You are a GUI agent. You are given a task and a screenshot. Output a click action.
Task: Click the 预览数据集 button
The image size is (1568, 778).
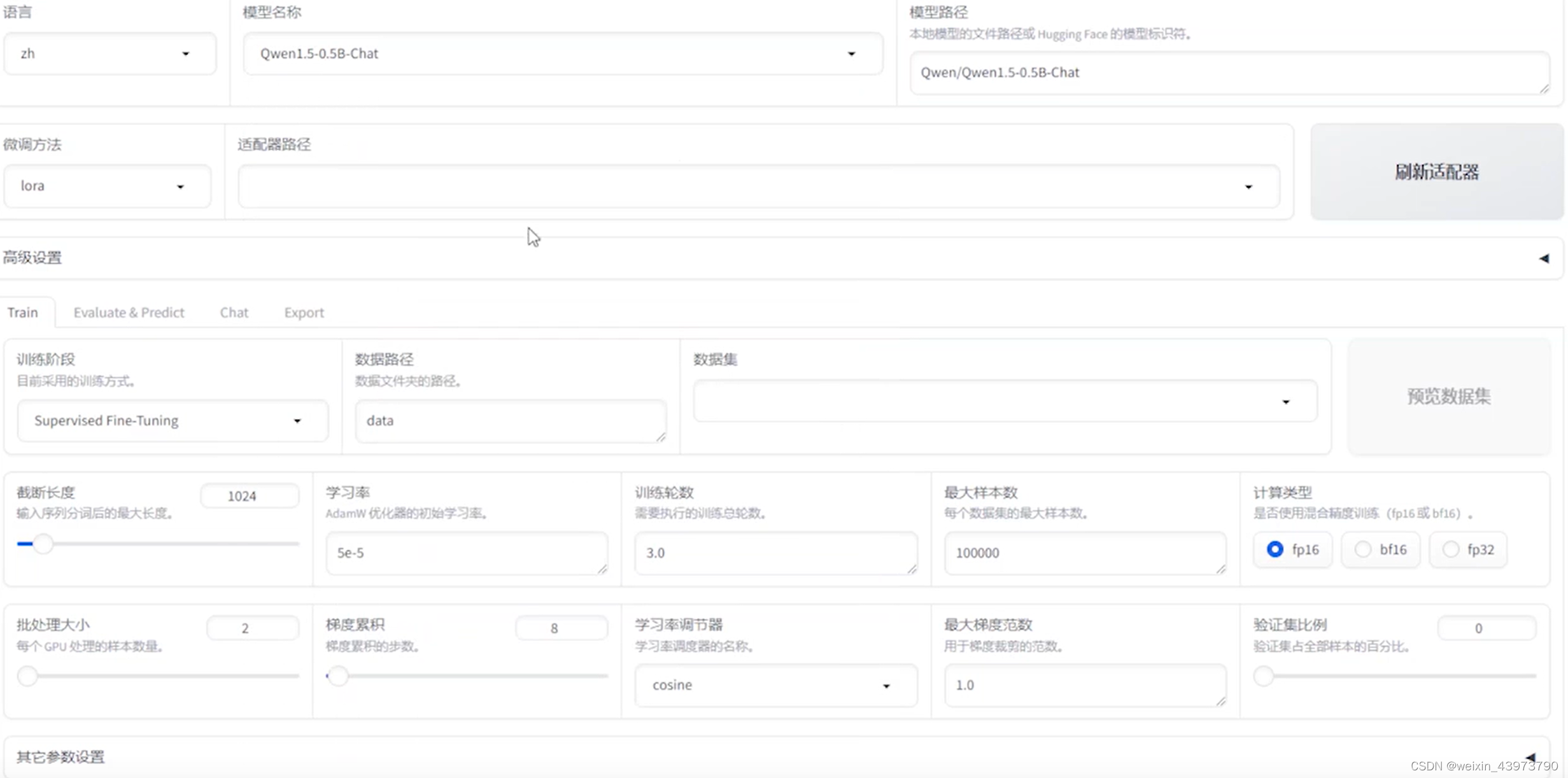(x=1448, y=396)
